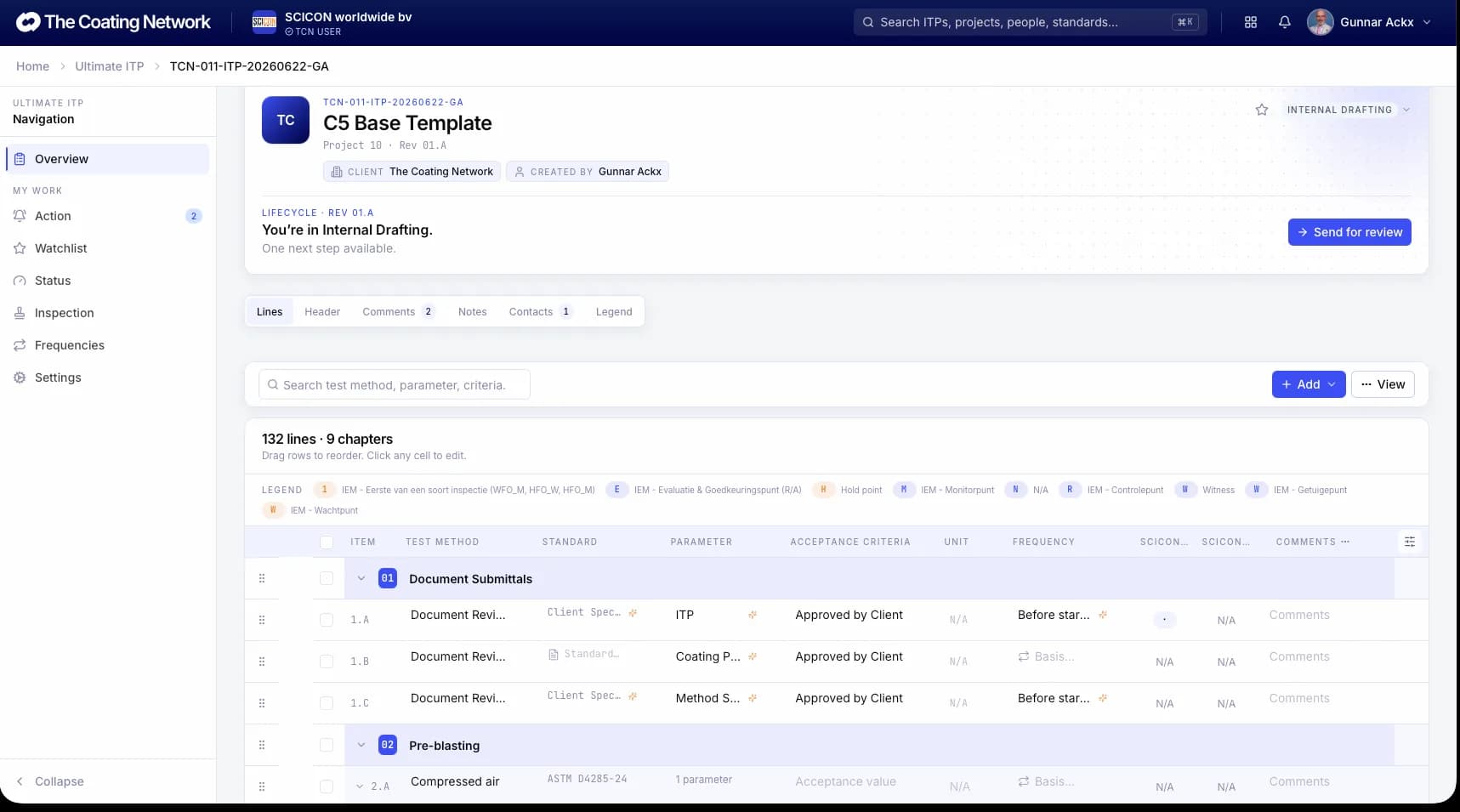Check the Pre-blasting chapter checkbox
Screen dimensions: 1460x812
(327, 745)
